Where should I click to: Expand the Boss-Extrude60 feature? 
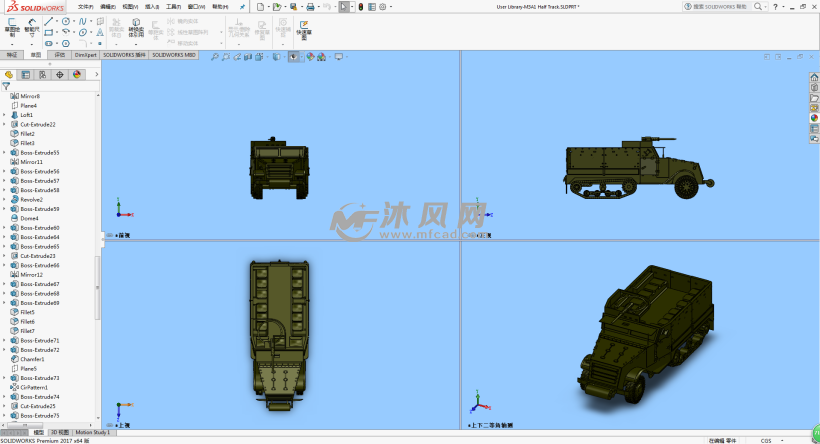[x=5, y=228]
